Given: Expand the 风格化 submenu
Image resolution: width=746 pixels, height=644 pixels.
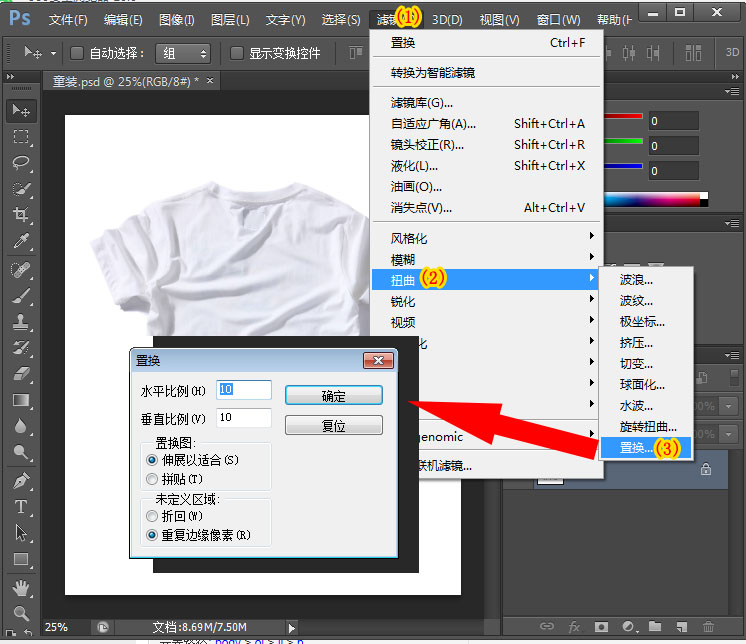Looking at the screenshot, I should 485,238.
